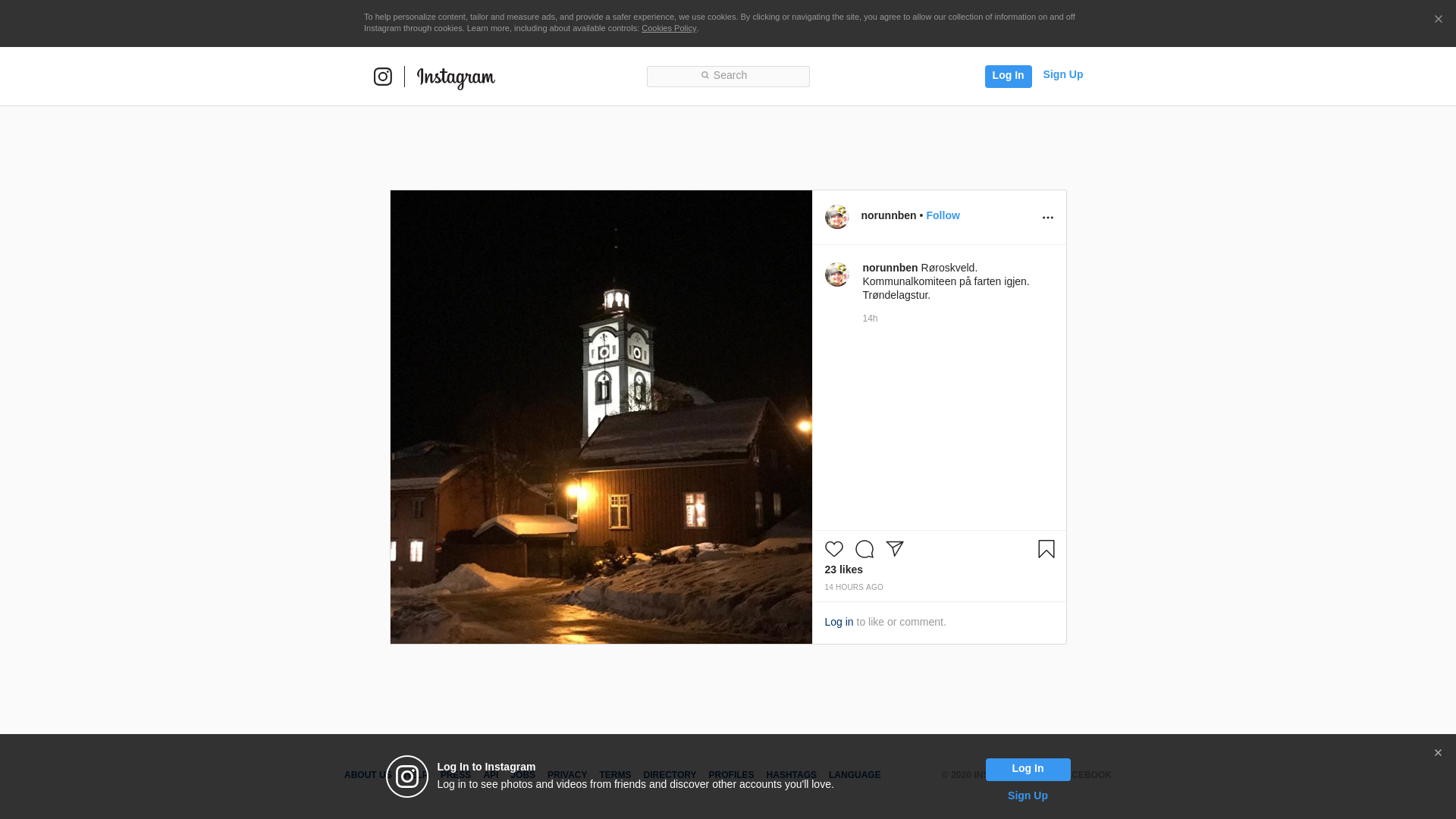
Task: Click the Instagram camera glyph logo
Action: tap(383, 77)
